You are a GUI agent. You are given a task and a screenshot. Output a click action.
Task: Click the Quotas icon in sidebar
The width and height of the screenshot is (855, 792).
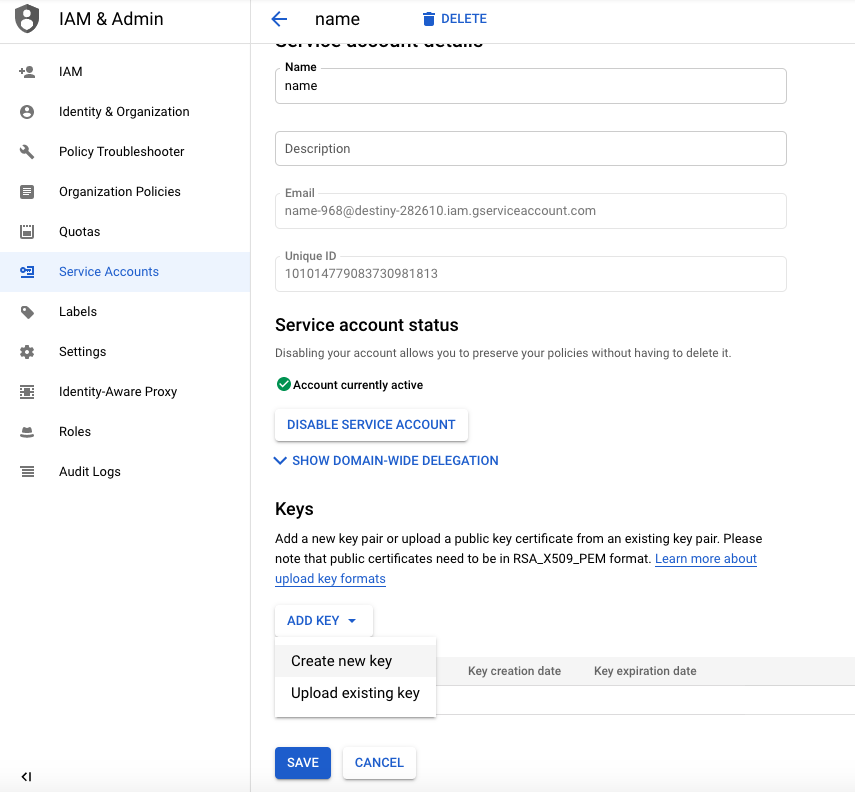pyautogui.click(x=27, y=232)
